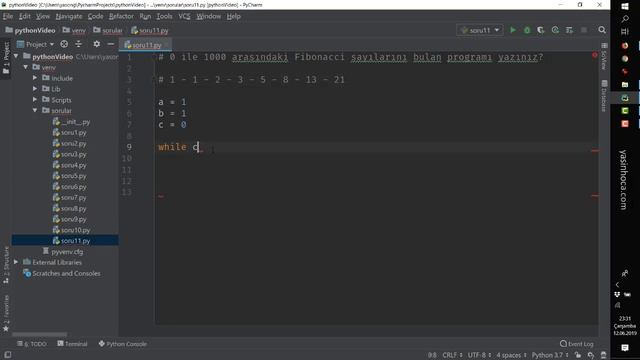Expand External Libraries node
The width and height of the screenshot is (640, 360).
(16, 262)
